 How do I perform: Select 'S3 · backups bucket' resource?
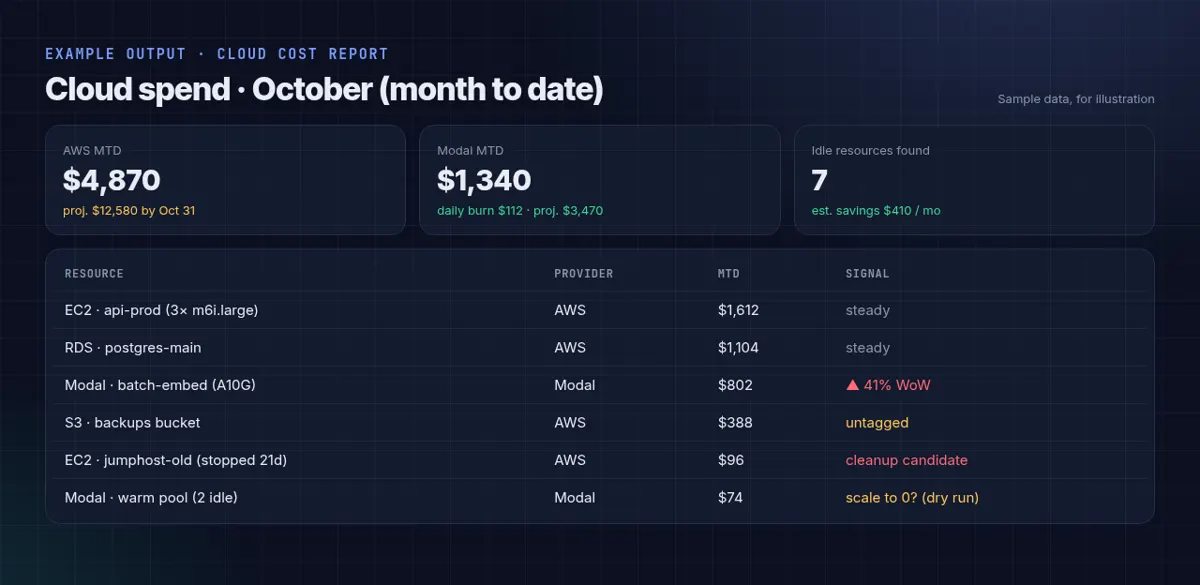tap(132, 423)
